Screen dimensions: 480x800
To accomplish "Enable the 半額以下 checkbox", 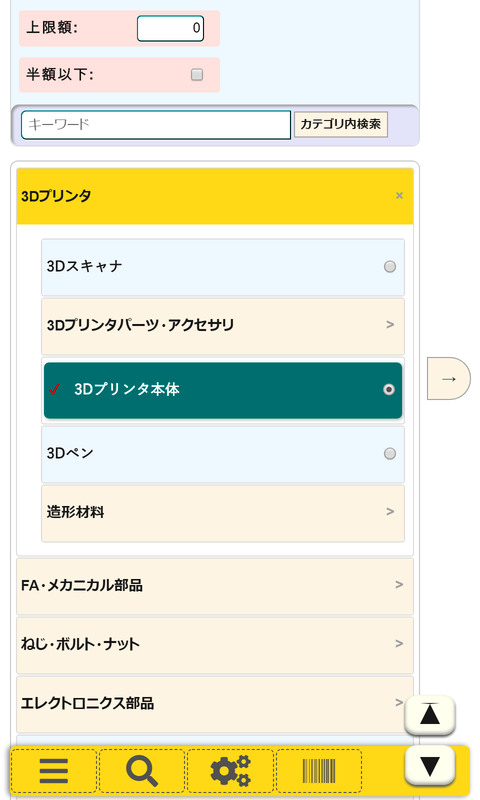I will click(x=197, y=74).
